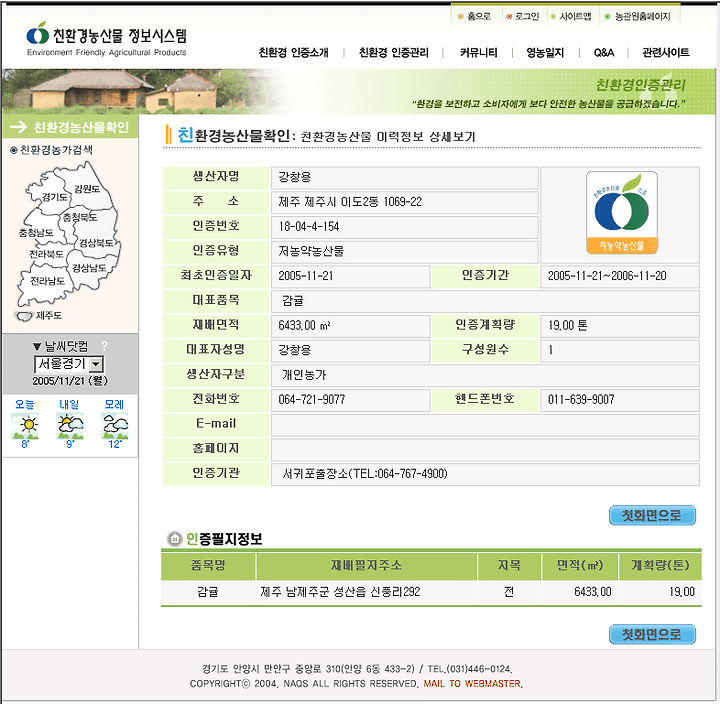Screen dimensions: 720x704
Task: Open the 친환경 인증관리 menu
Action: (394, 52)
